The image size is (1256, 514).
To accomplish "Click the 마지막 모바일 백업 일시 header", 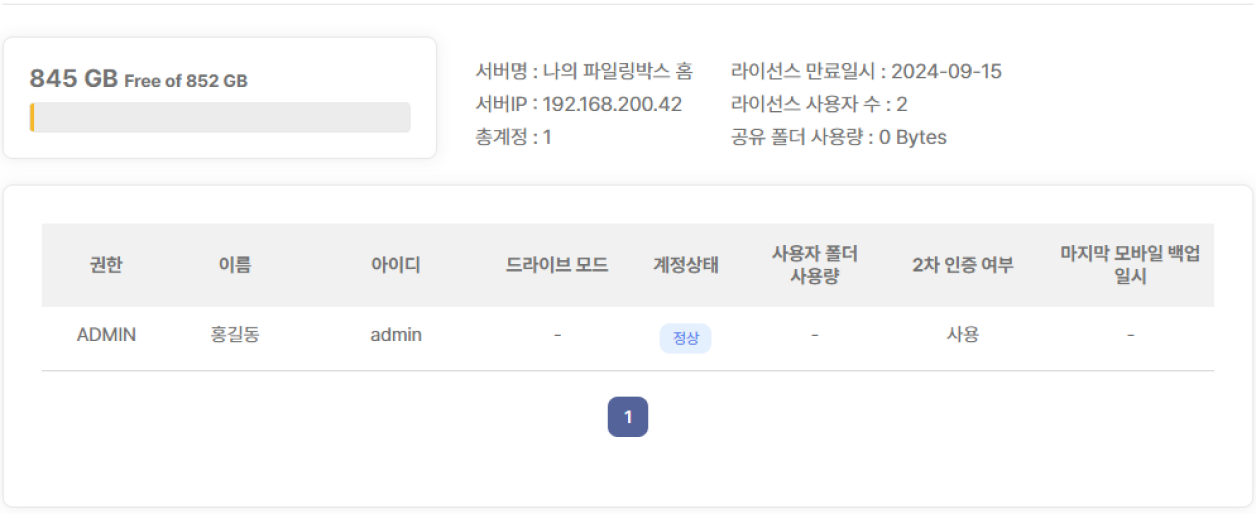I will coord(1130,265).
